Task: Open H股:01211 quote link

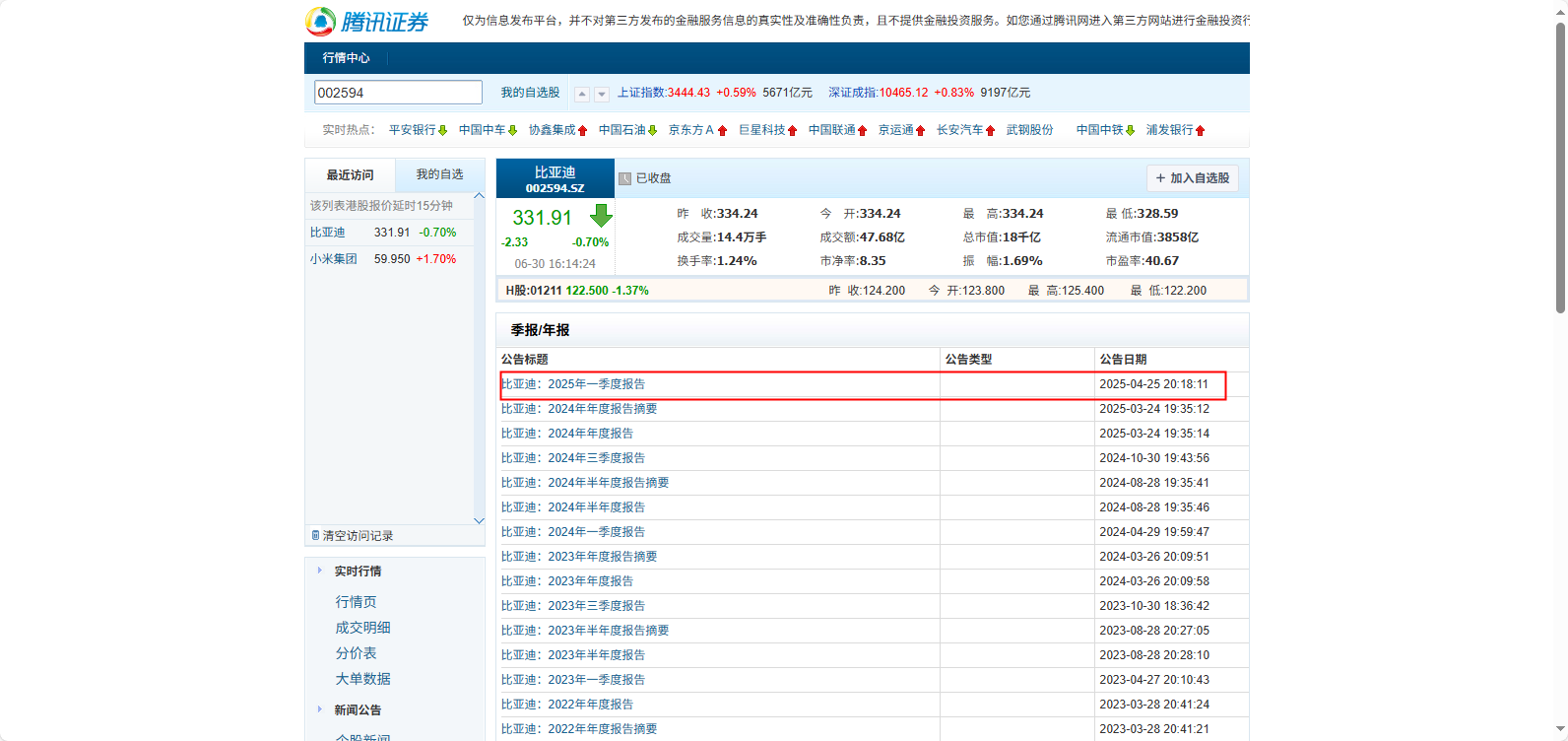Action: point(577,291)
